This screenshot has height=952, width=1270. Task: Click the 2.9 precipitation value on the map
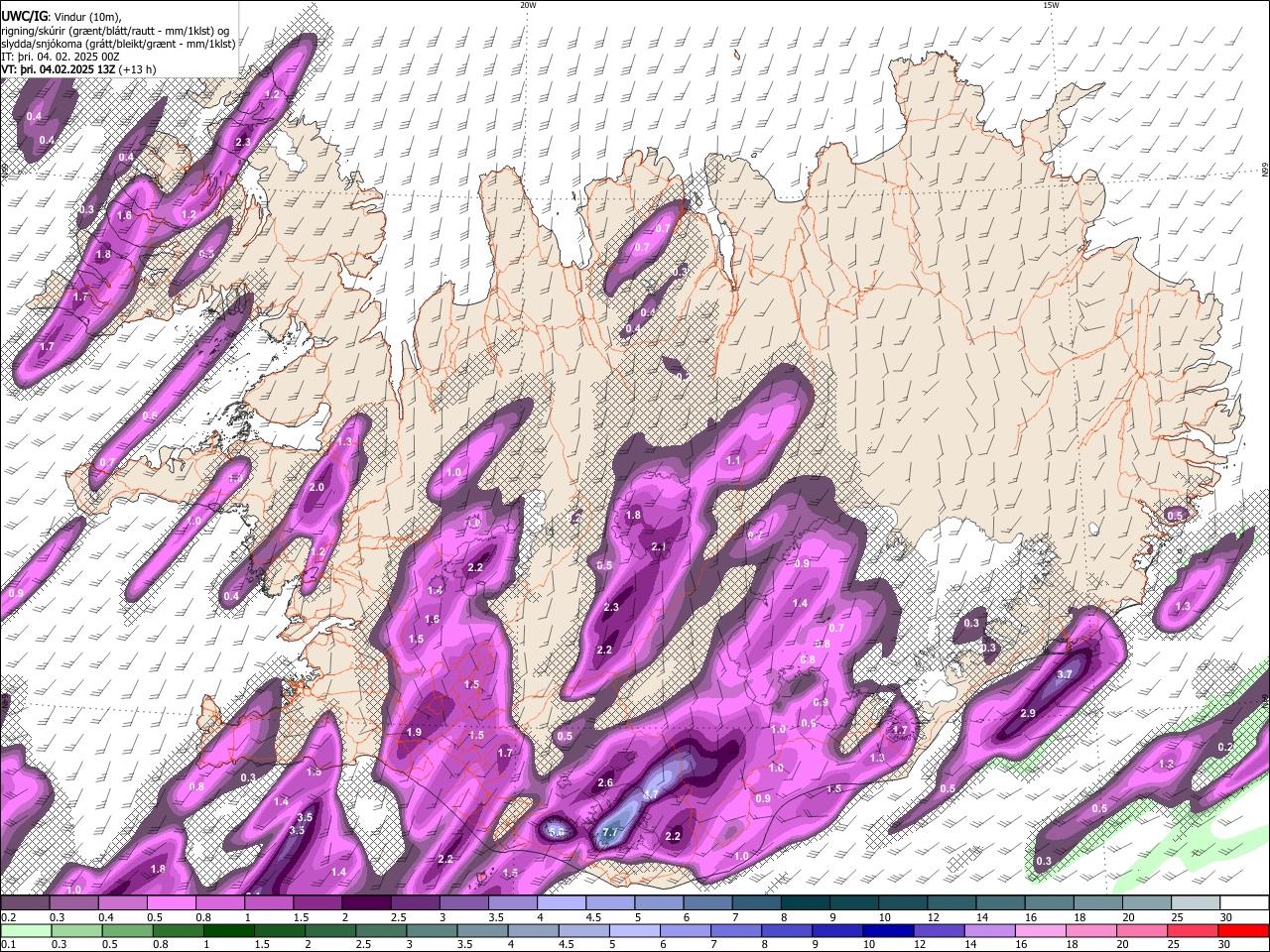[x=1028, y=713]
